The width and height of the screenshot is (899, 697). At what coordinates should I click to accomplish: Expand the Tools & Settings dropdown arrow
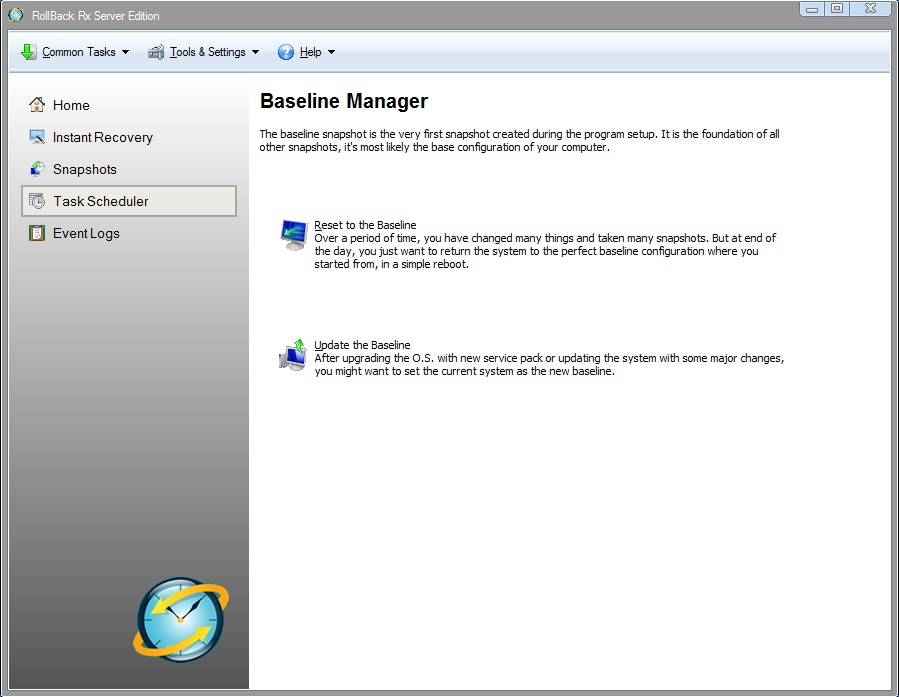pyautogui.click(x=256, y=52)
